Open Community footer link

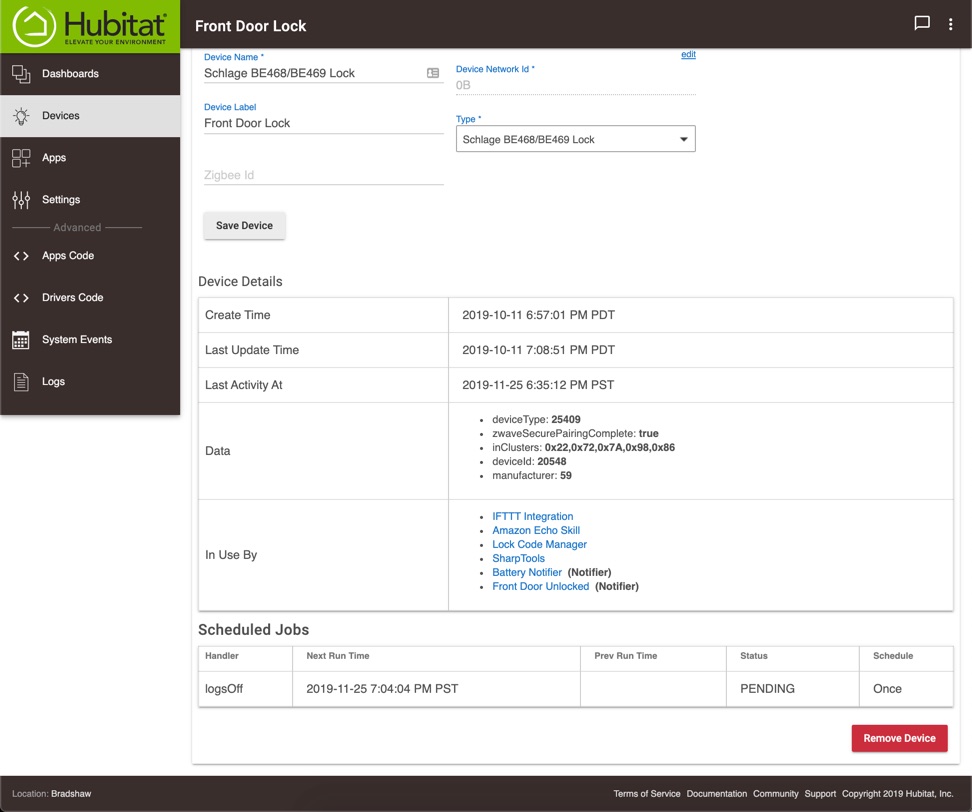[x=775, y=794]
